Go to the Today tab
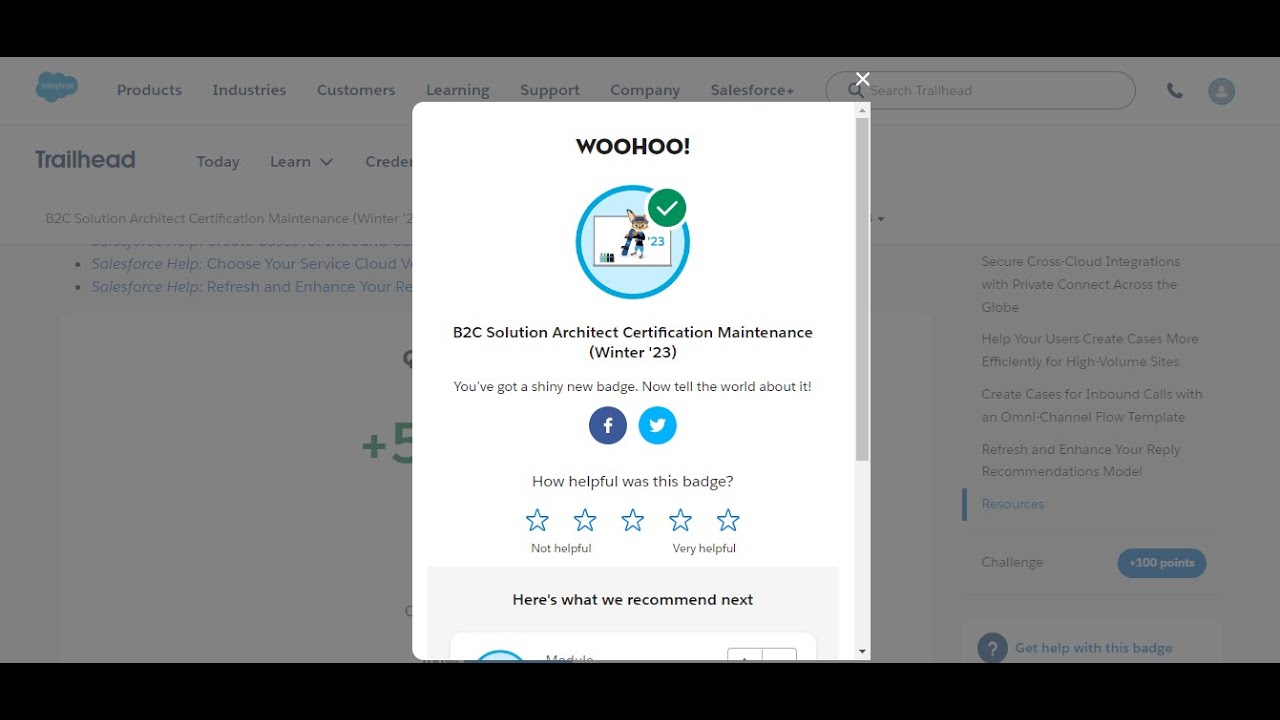This screenshot has height=720, width=1280. coord(218,162)
